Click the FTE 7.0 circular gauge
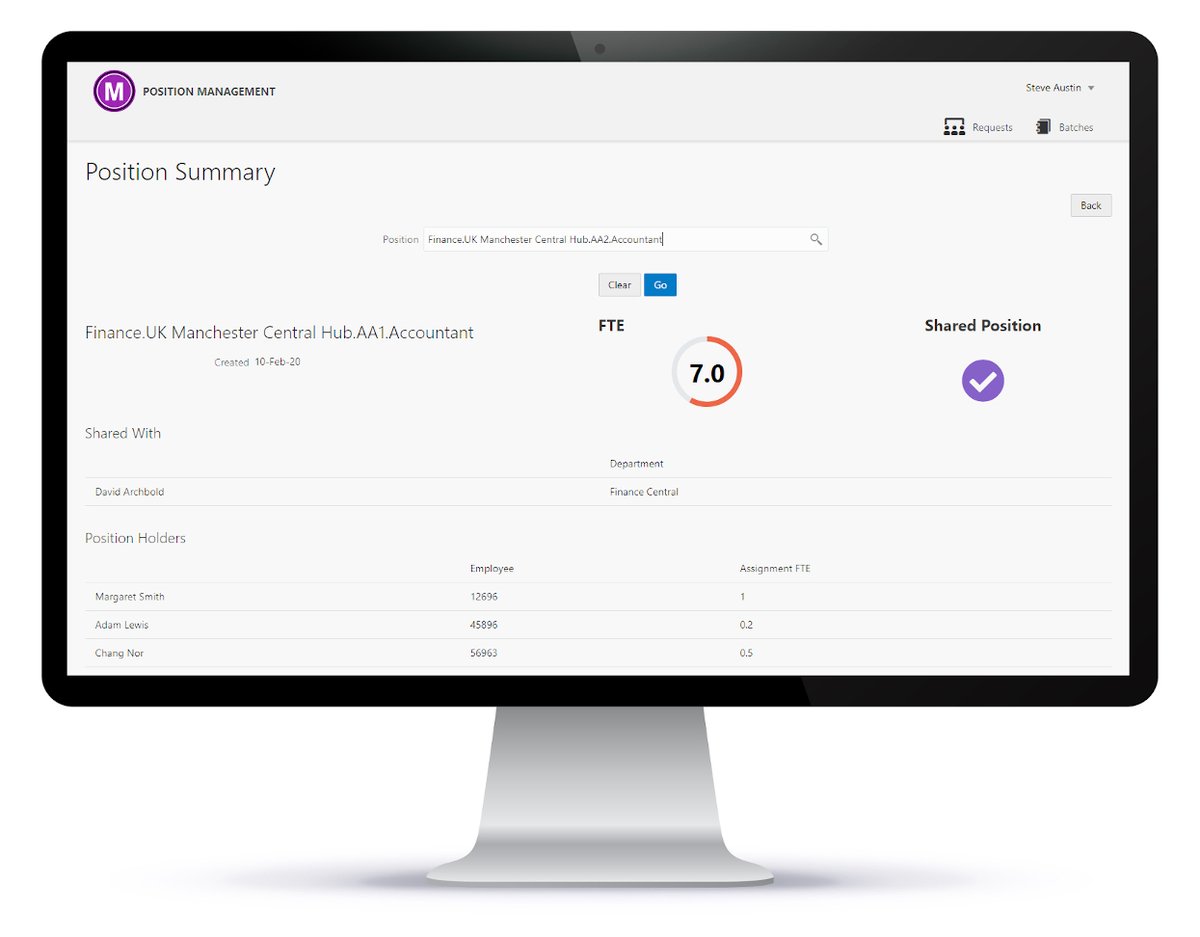Screen dimensions: 1200x937 pyautogui.click(x=707, y=372)
